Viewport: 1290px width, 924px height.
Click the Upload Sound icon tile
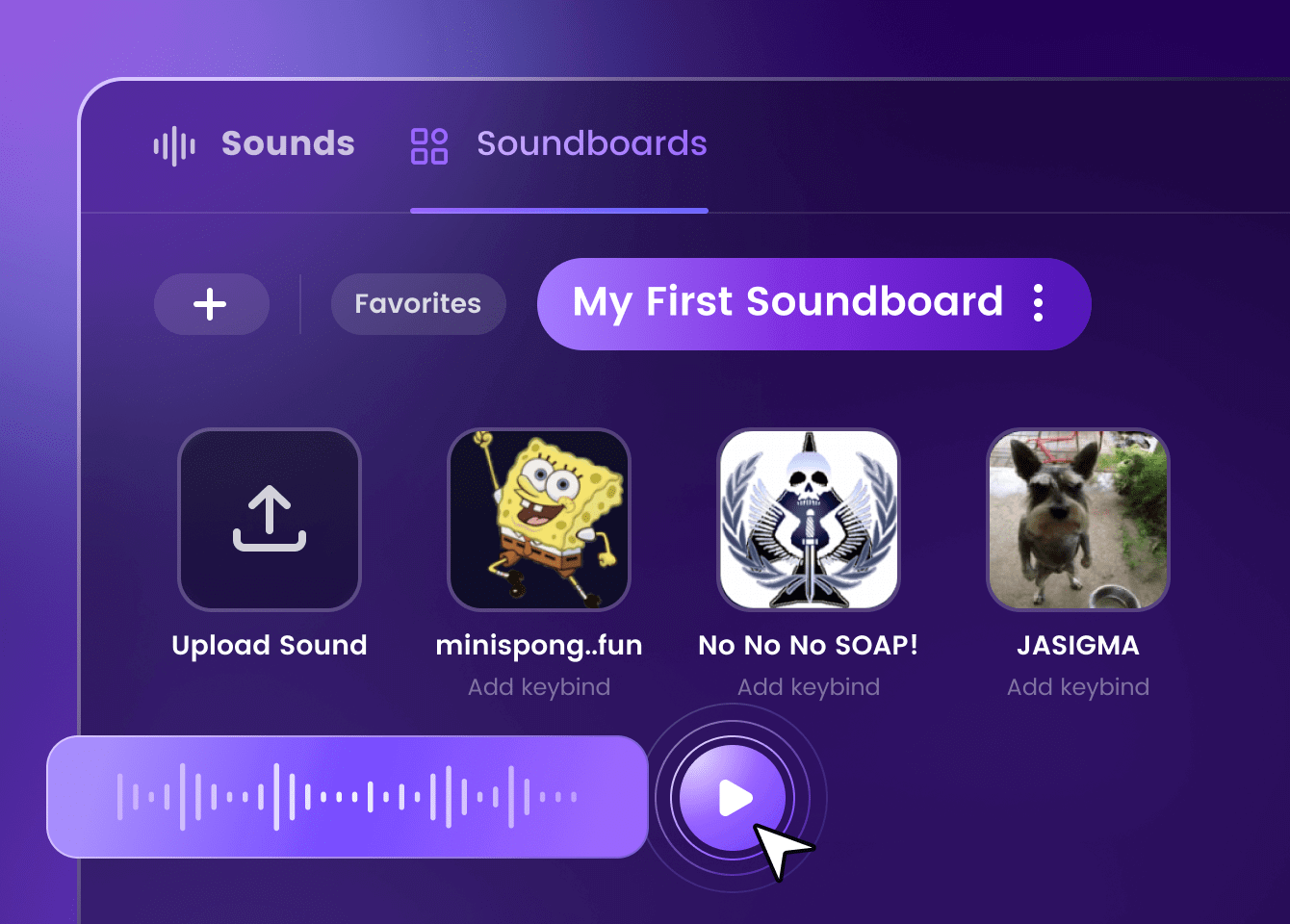click(x=270, y=520)
